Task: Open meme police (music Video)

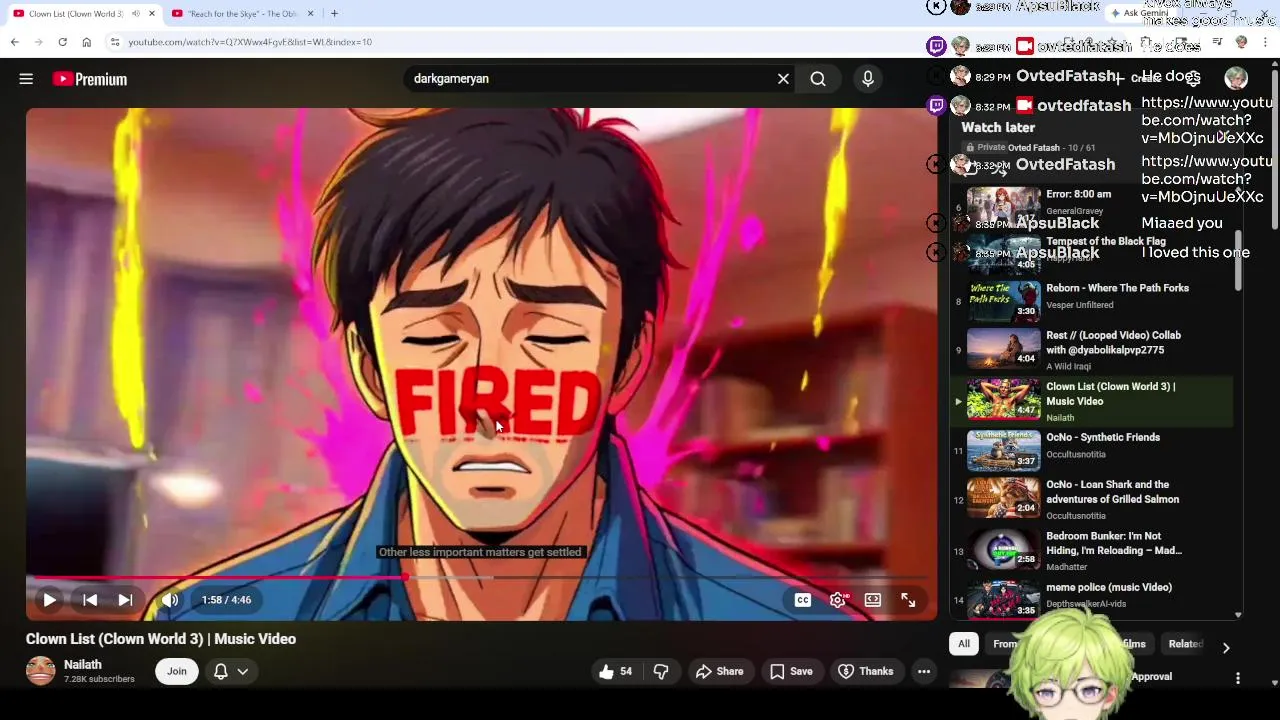Action: pos(1109,587)
